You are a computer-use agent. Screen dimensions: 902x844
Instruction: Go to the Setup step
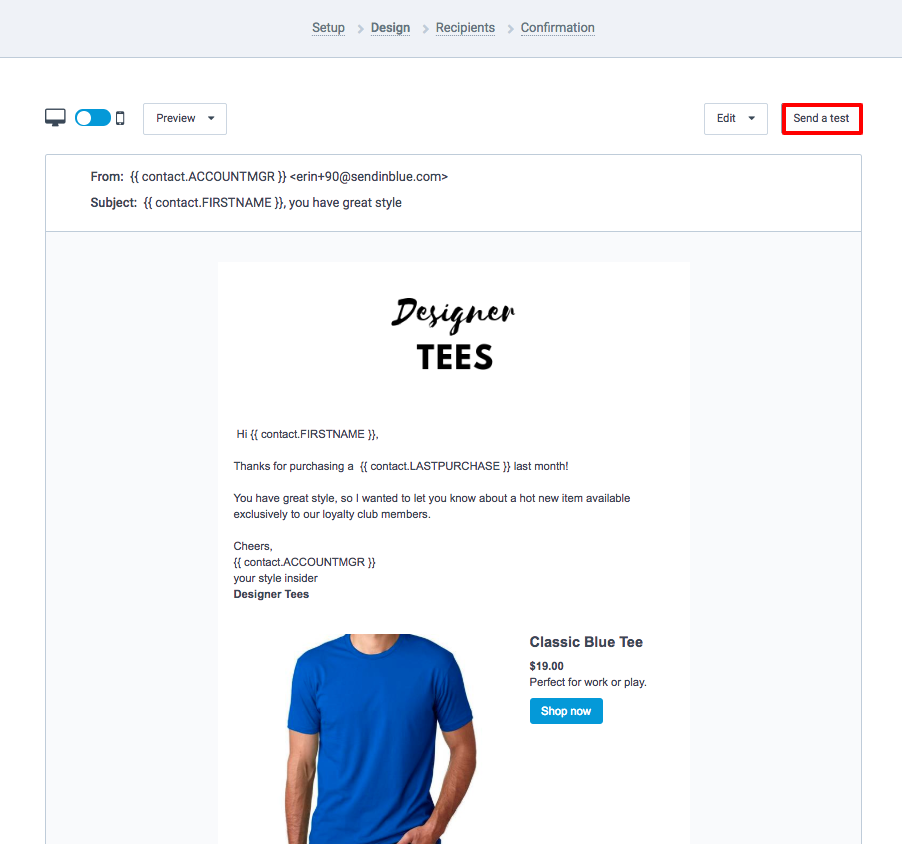(x=328, y=28)
